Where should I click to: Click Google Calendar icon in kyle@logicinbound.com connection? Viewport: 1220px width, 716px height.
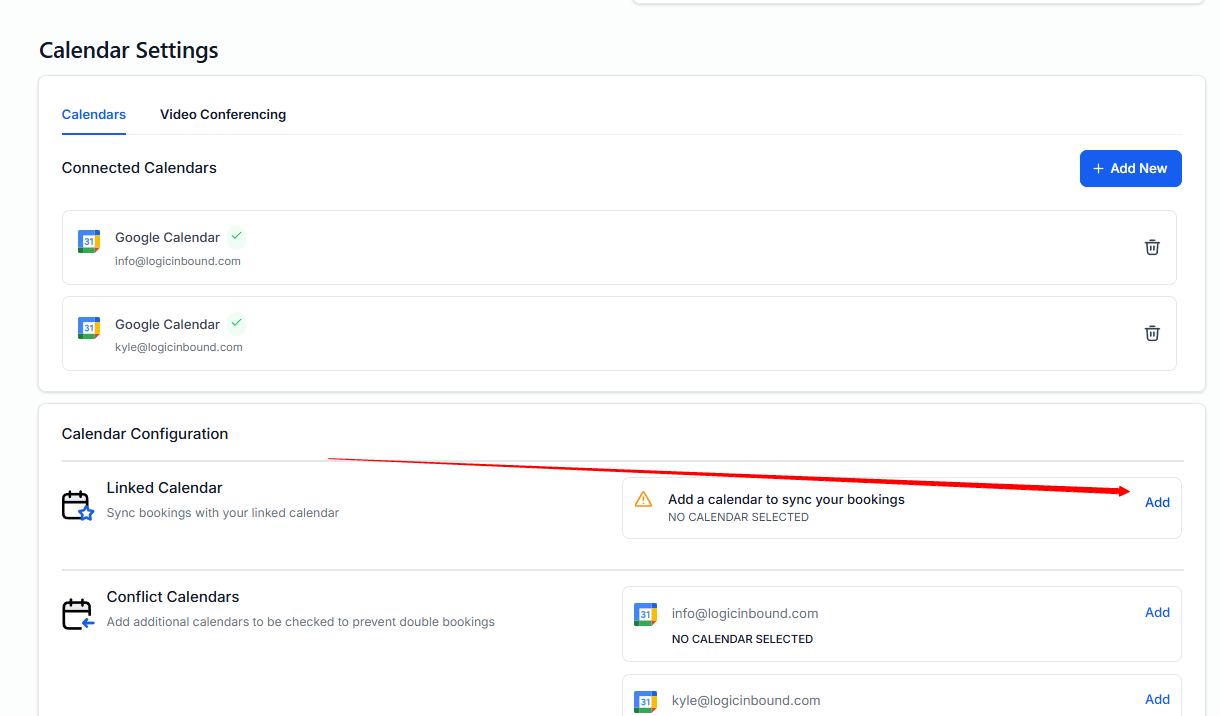pyautogui.click(x=89, y=327)
